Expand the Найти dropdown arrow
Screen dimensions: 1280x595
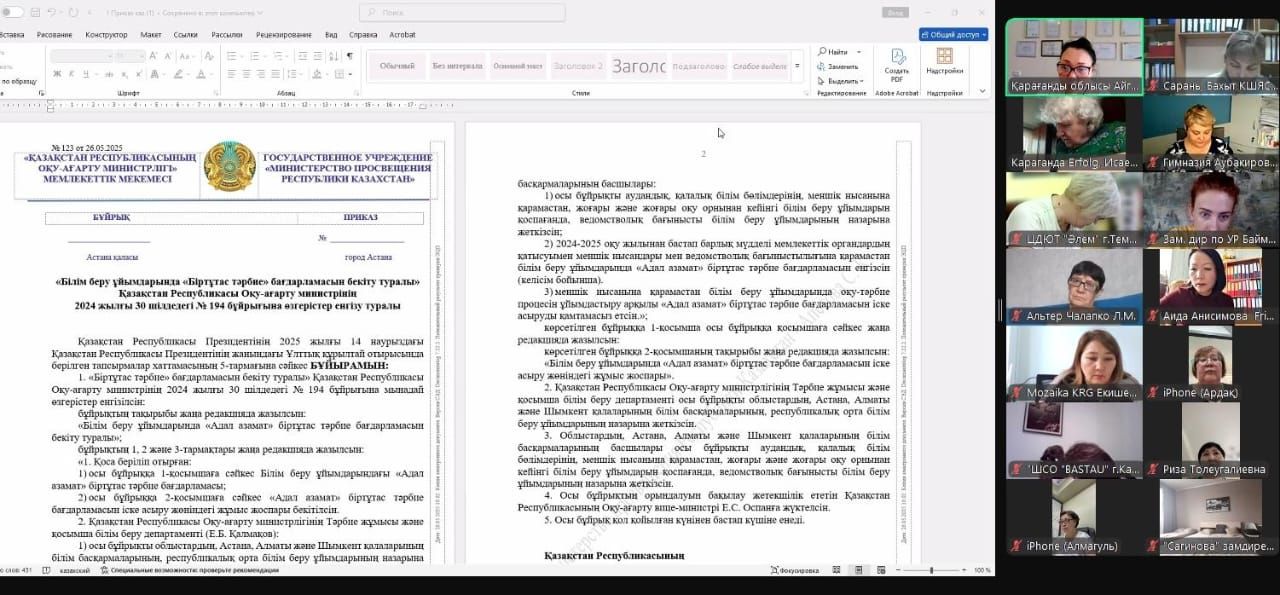point(859,52)
